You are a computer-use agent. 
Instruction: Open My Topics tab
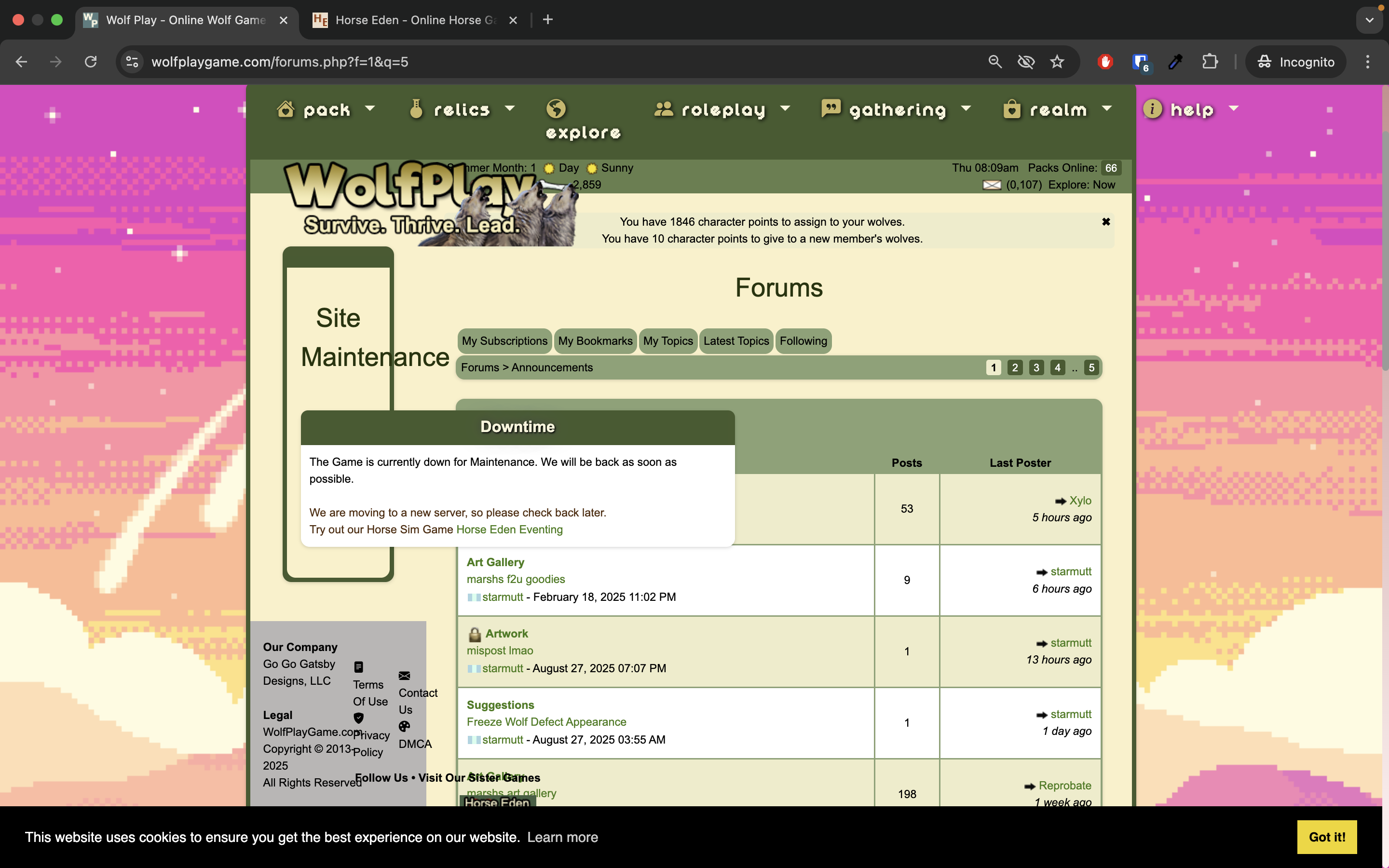coord(668,341)
